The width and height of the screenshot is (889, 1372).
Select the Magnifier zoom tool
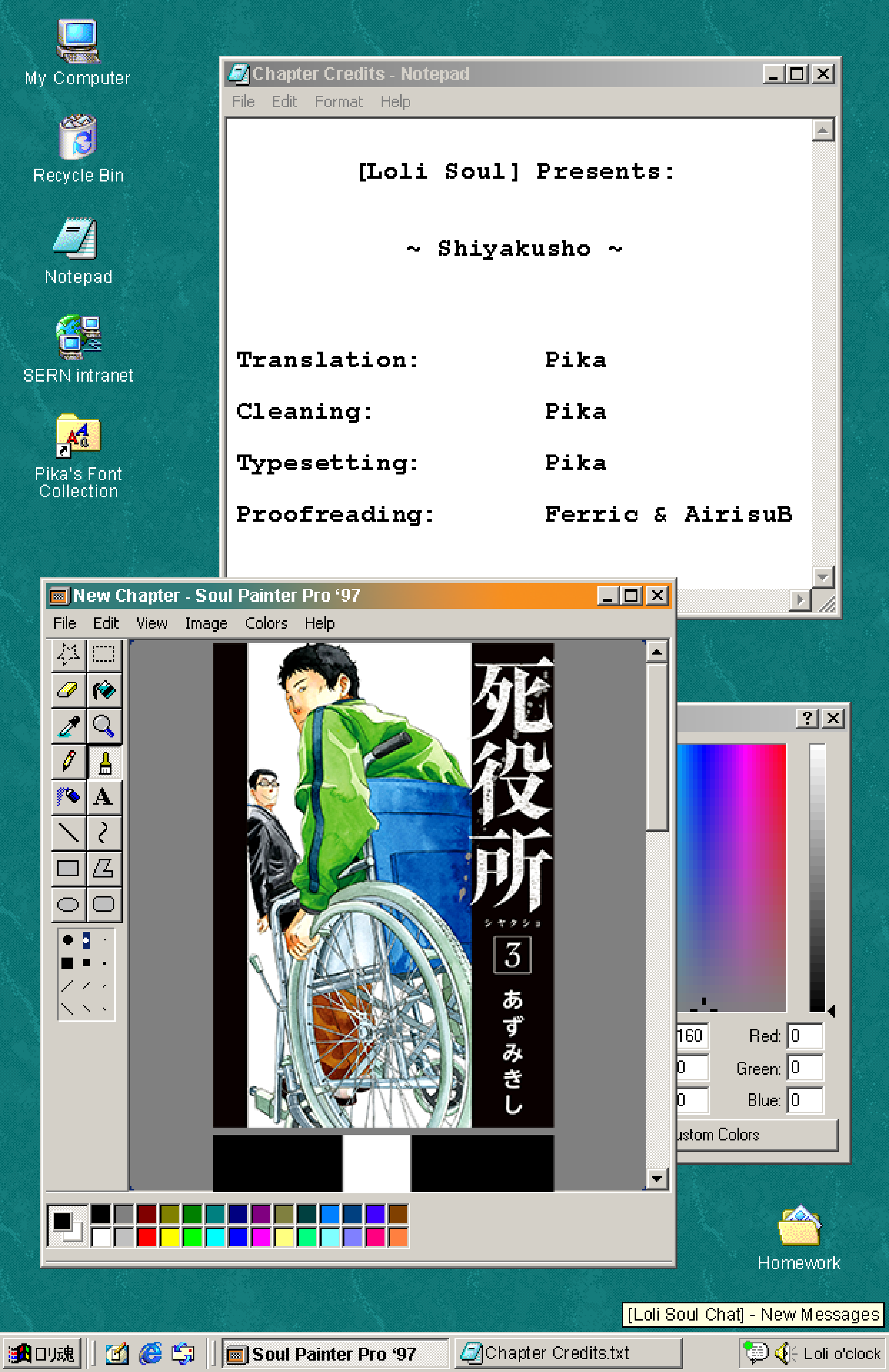tap(104, 726)
